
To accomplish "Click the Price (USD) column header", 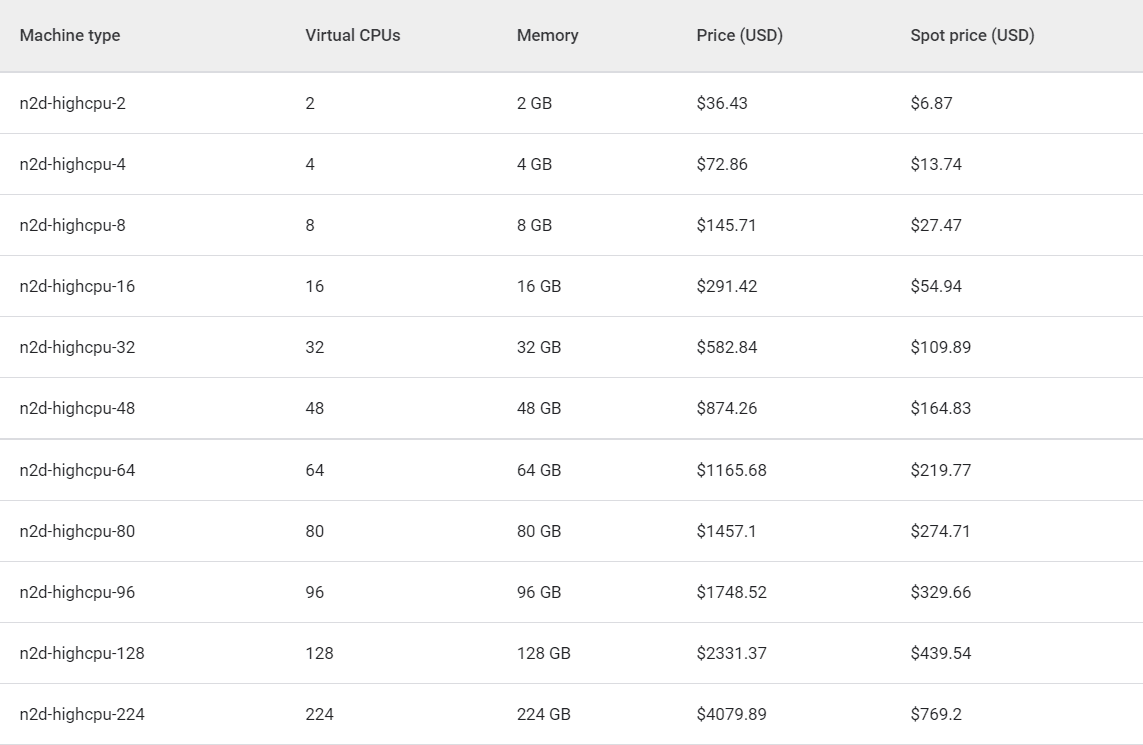I will (739, 35).
